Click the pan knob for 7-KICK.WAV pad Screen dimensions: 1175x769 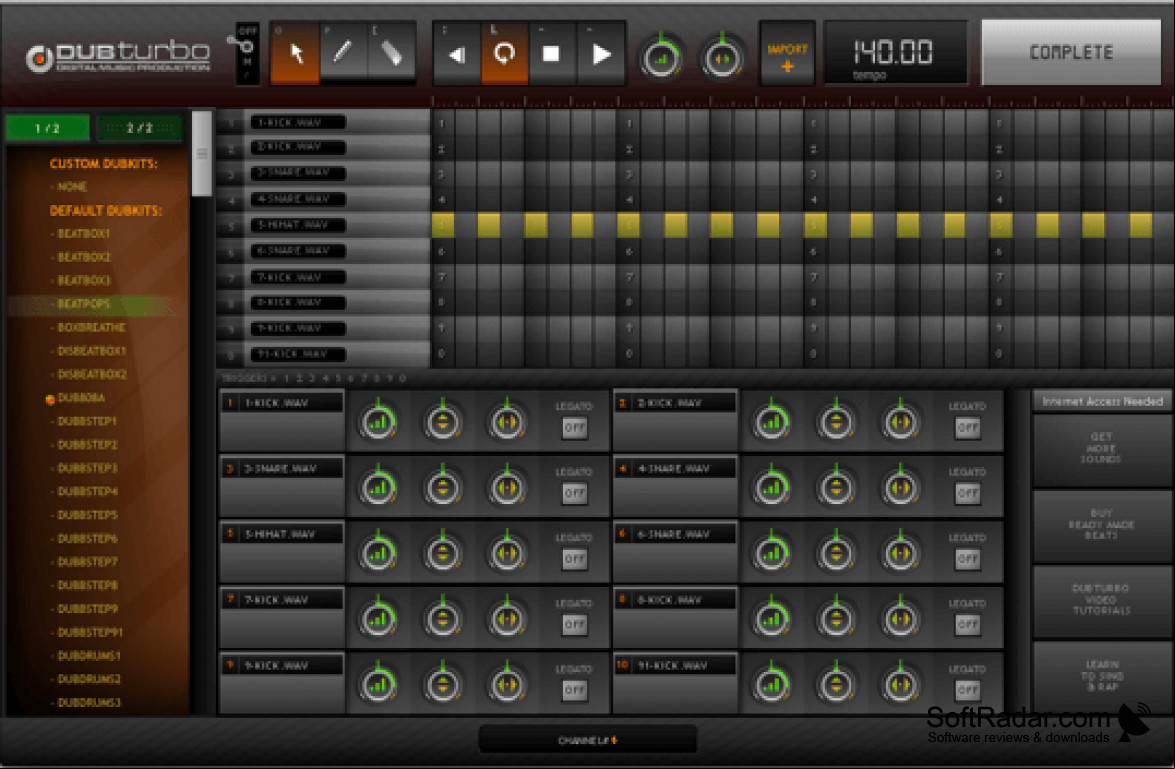click(x=507, y=619)
